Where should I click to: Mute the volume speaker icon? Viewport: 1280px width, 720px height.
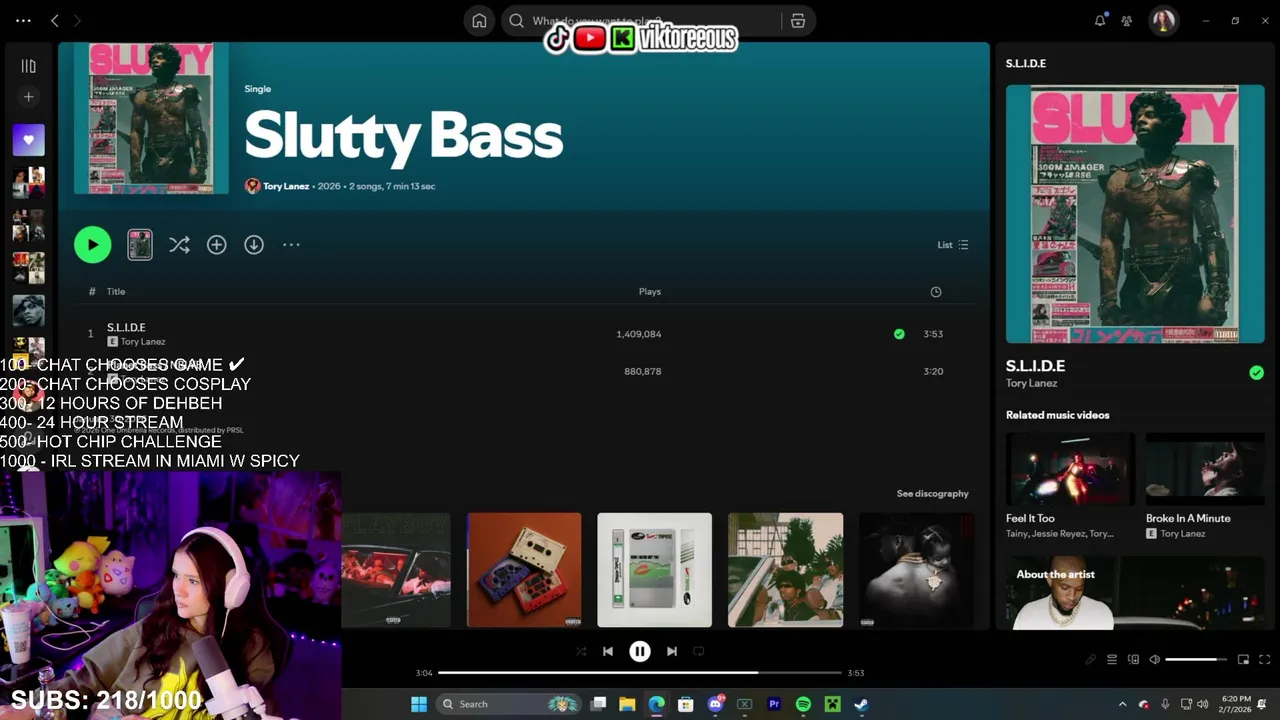[x=1154, y=660]
